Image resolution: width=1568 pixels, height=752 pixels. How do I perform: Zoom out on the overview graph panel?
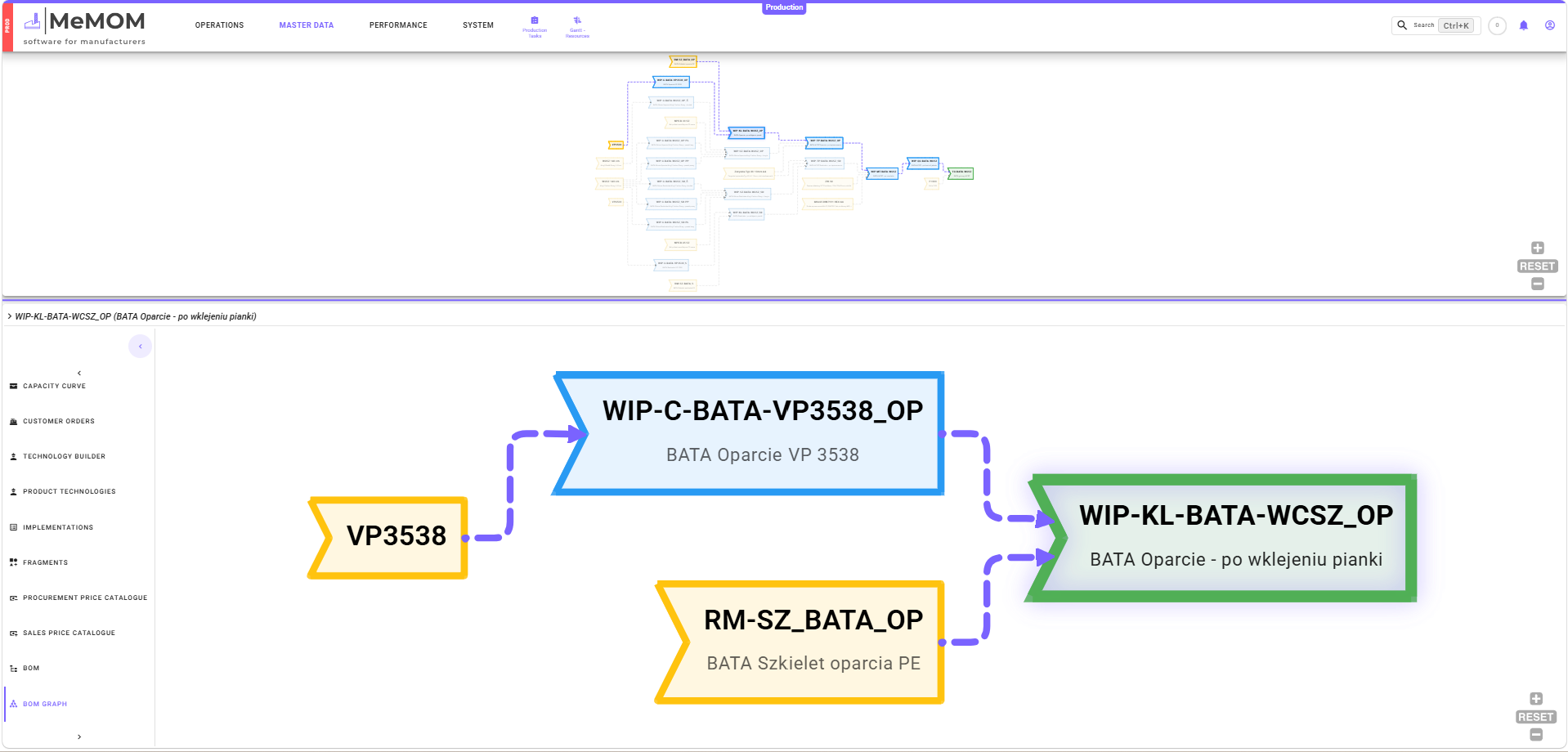[1538, 284]
